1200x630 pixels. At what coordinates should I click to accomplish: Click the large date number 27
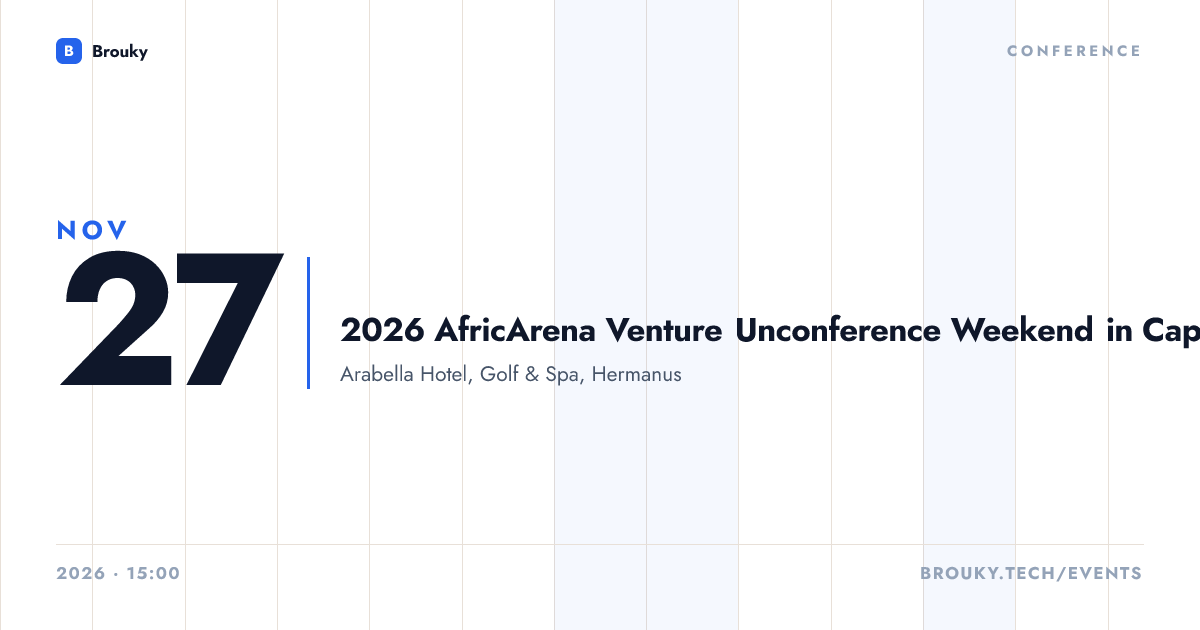point(172,320)
